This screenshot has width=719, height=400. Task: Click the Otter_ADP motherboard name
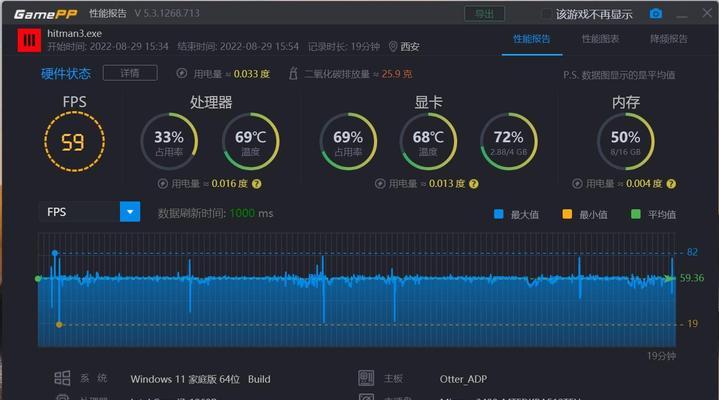click(463, 379)
